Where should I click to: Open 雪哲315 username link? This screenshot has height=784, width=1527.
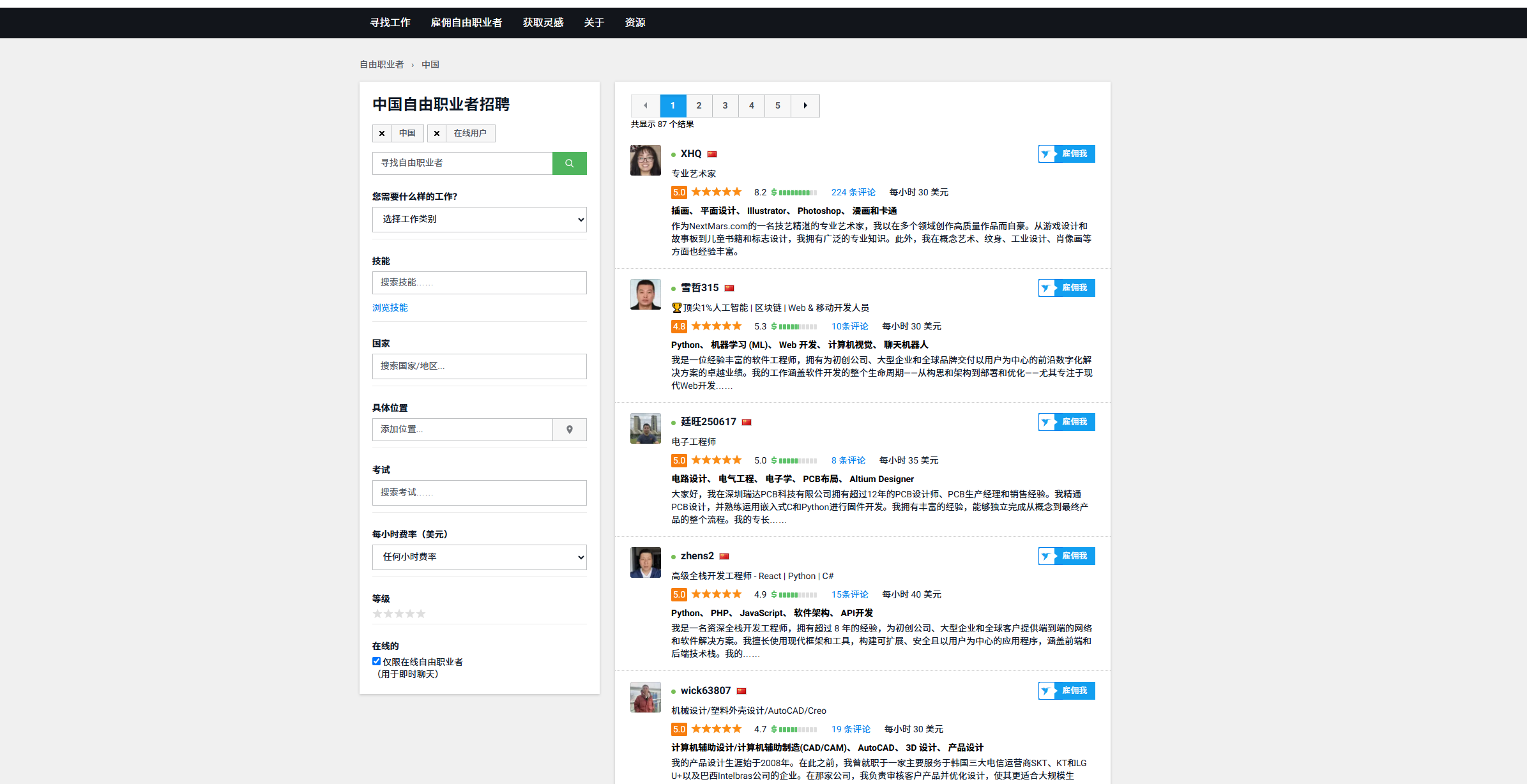click(x=699, y=288)
